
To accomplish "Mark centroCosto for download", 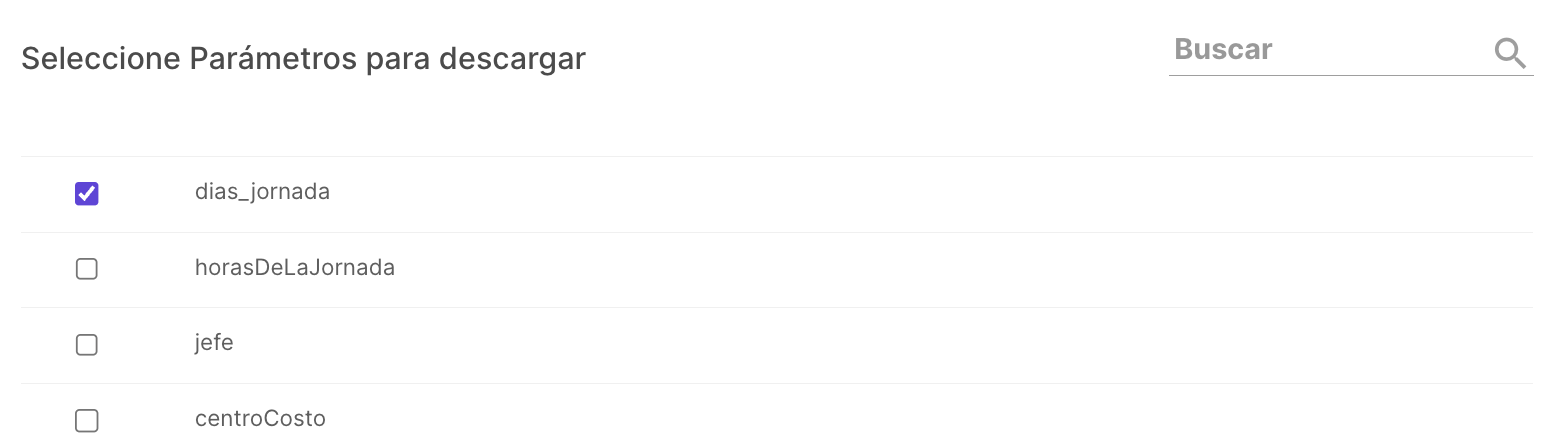I will click(x=87, y=421).
